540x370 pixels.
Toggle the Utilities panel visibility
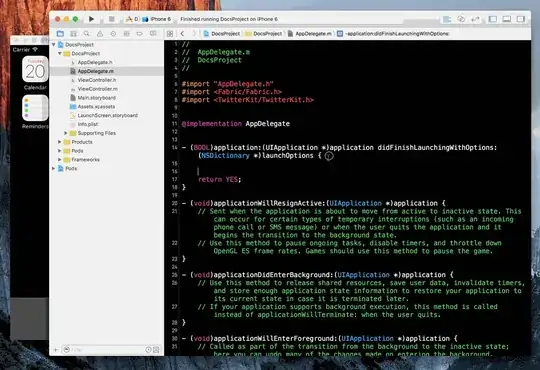tap(520, 19)
